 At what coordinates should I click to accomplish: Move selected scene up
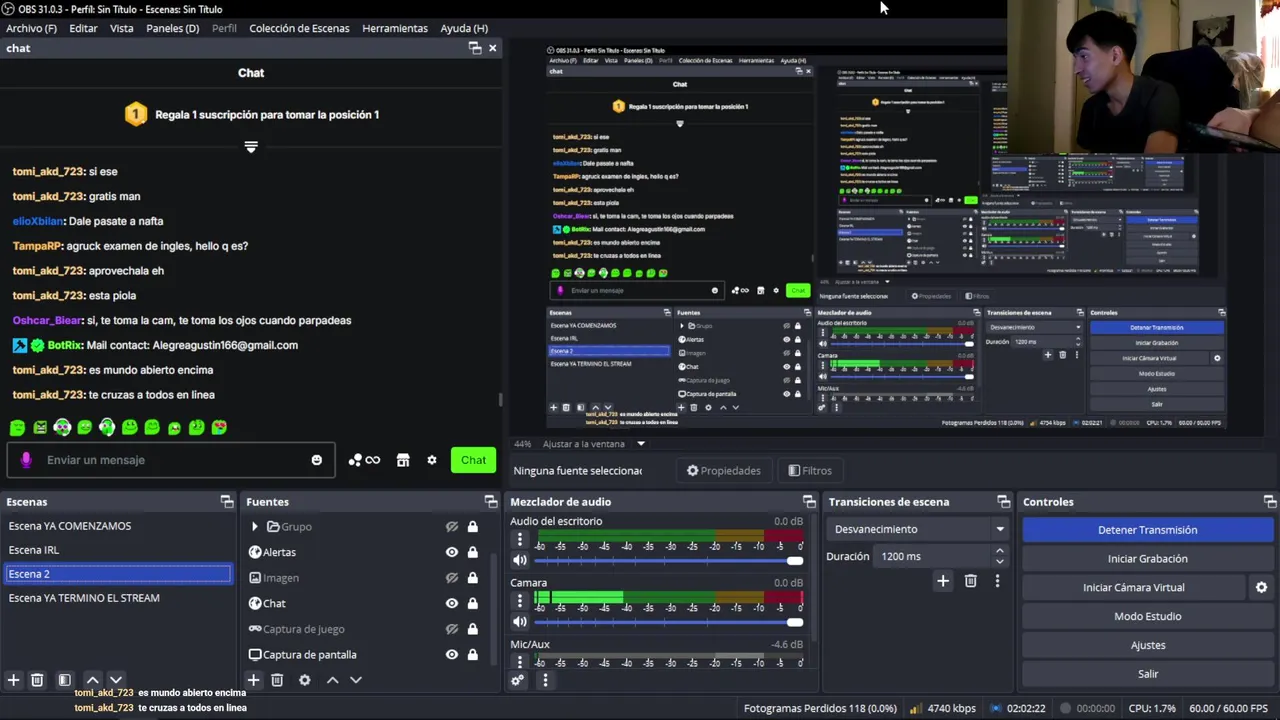(x=92, y=680)
